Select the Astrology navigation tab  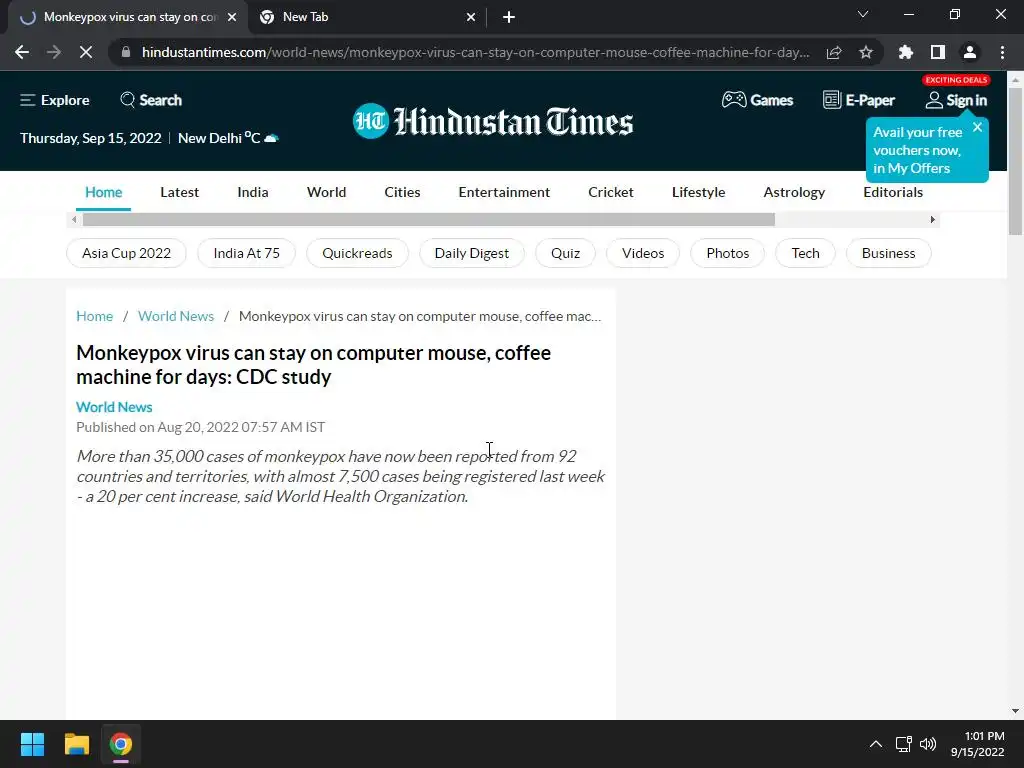(794, 192)
